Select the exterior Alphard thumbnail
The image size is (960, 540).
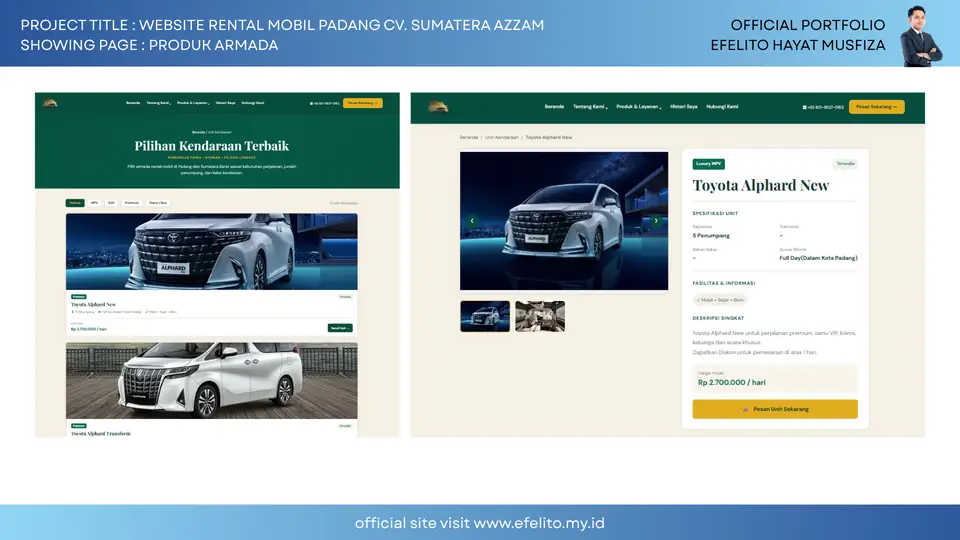[485, 316]
